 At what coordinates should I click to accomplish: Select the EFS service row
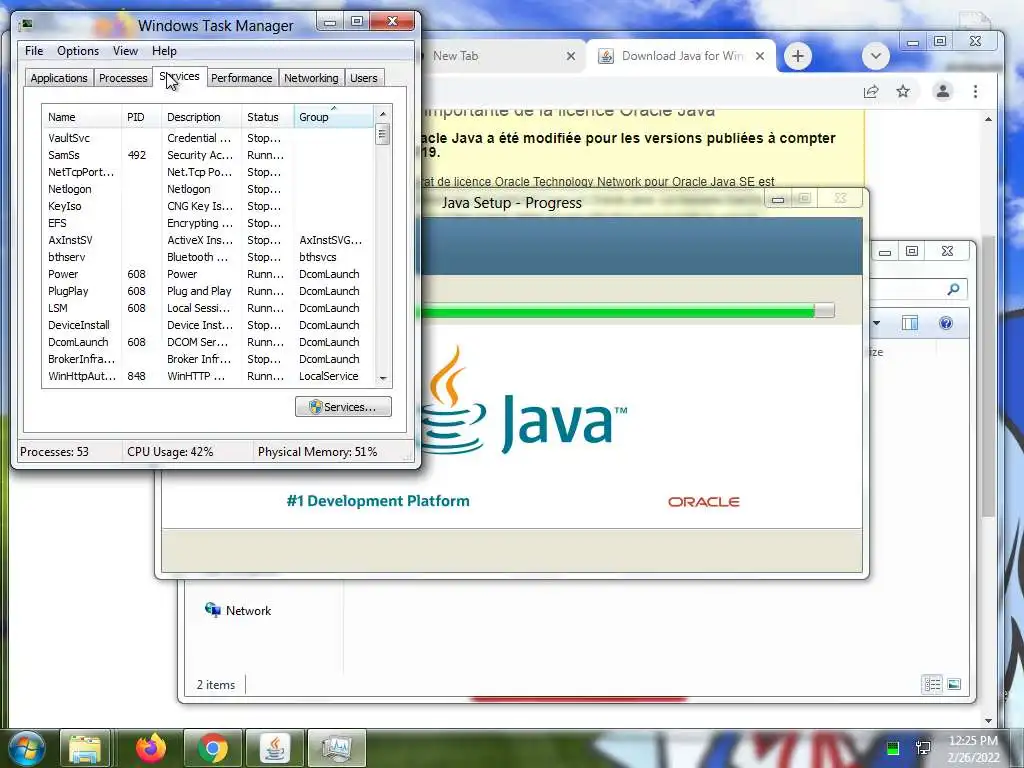208,223
